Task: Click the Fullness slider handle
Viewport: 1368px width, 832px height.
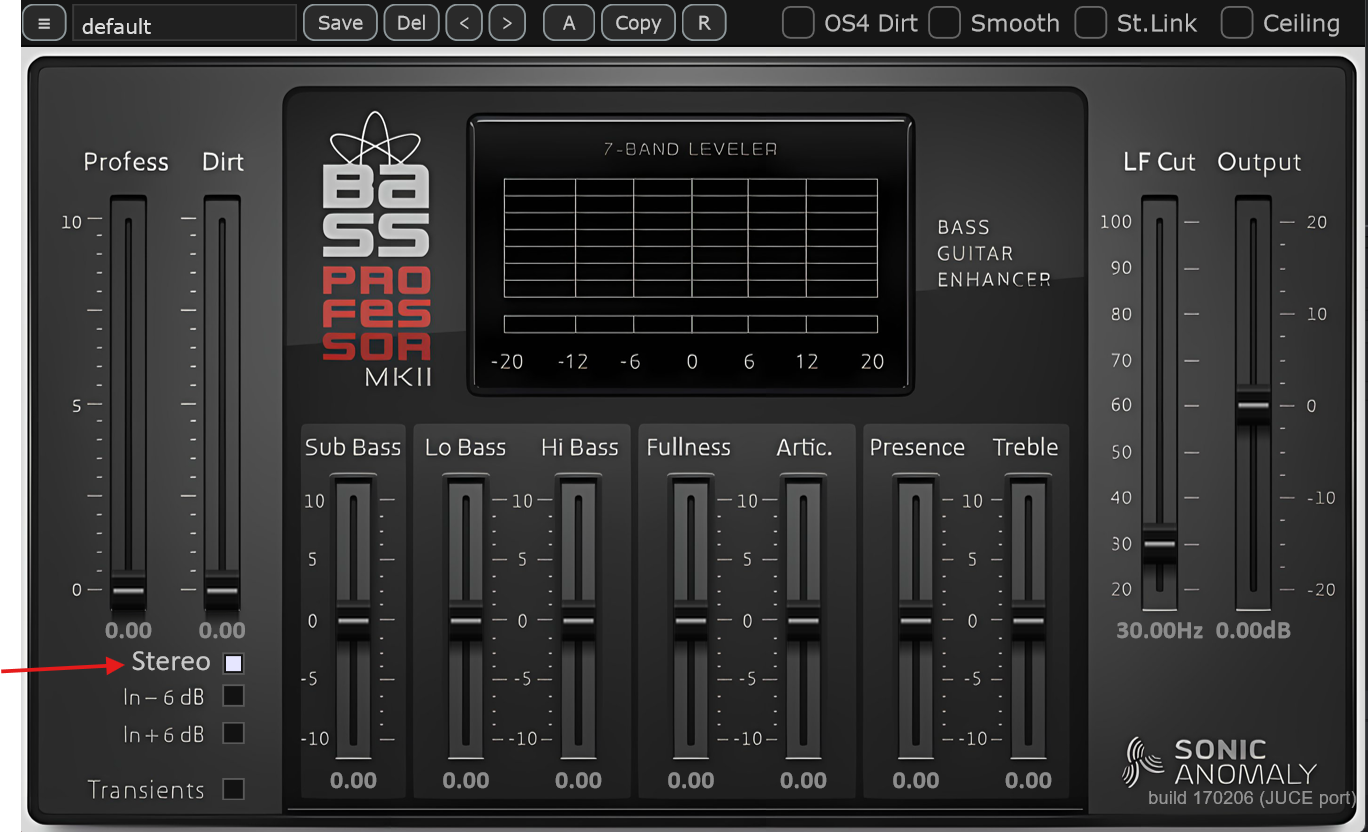Action: click(690, 621)
